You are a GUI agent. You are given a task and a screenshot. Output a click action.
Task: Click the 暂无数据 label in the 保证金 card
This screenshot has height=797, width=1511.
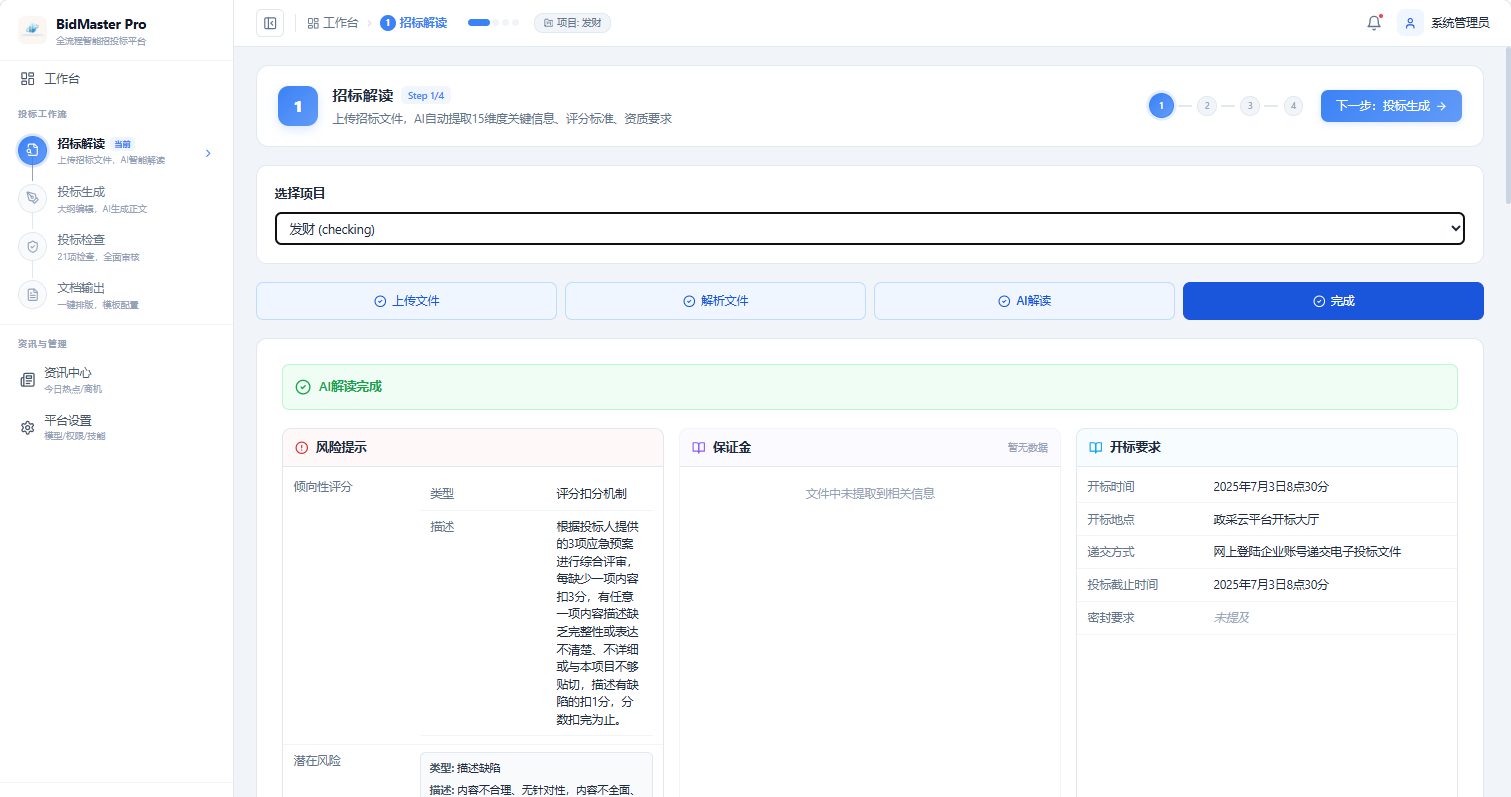(1028, 448)
